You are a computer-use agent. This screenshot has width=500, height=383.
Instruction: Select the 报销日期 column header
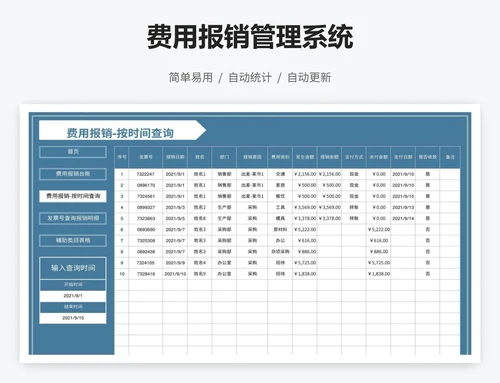[175, 157]
